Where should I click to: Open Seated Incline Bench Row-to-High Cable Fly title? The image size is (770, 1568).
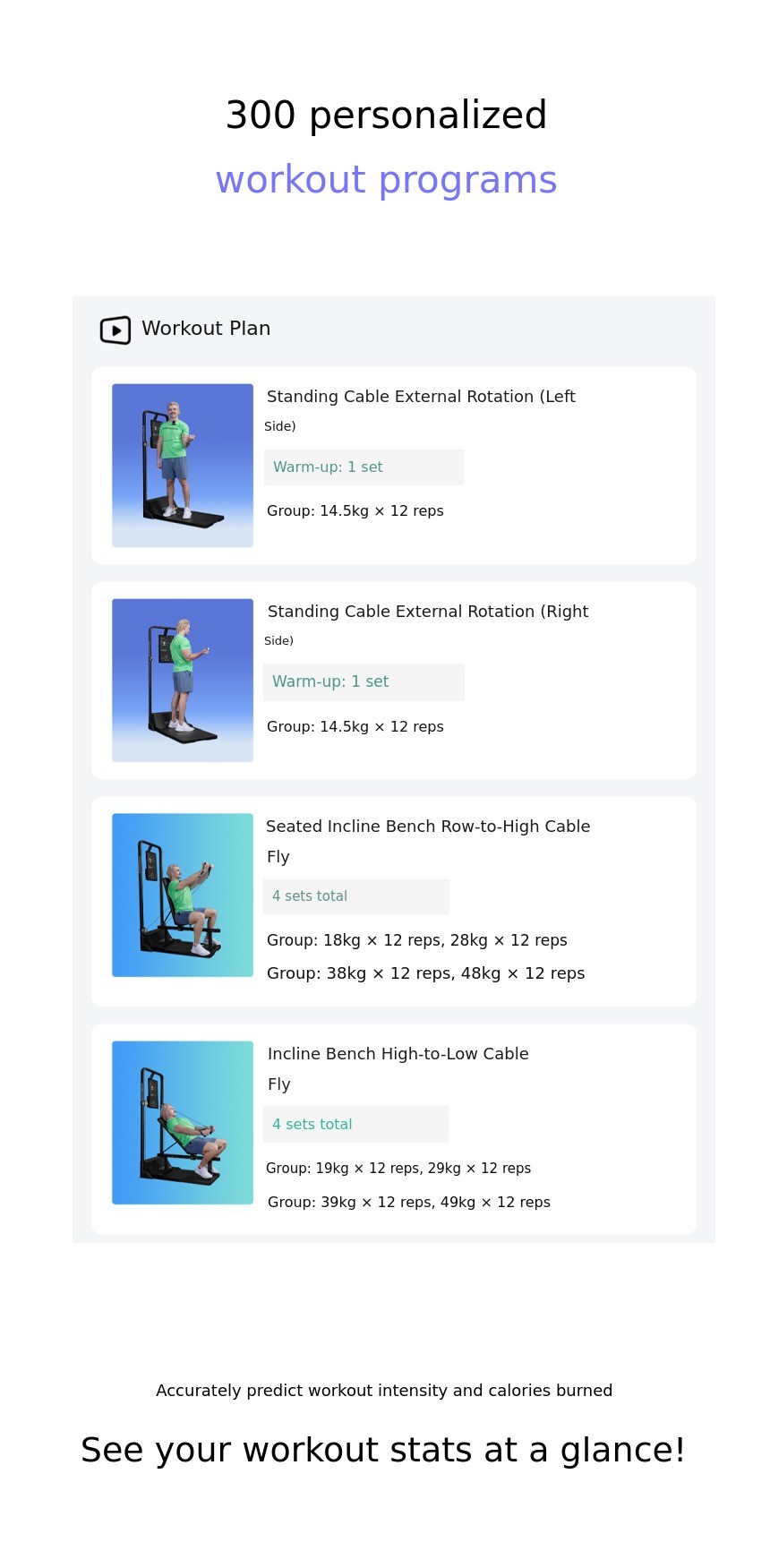(x=428, y=827)
